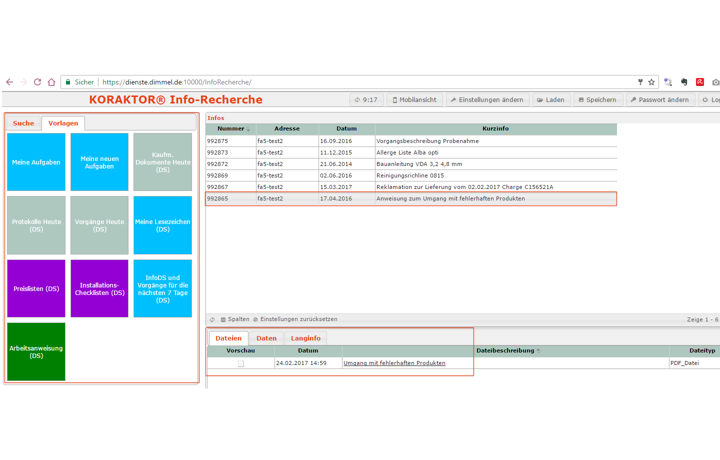Image resolution: width=720 pixels, height=460 pixels.
Task: Bookmark this page with star icon
Action: coord(651,82)
